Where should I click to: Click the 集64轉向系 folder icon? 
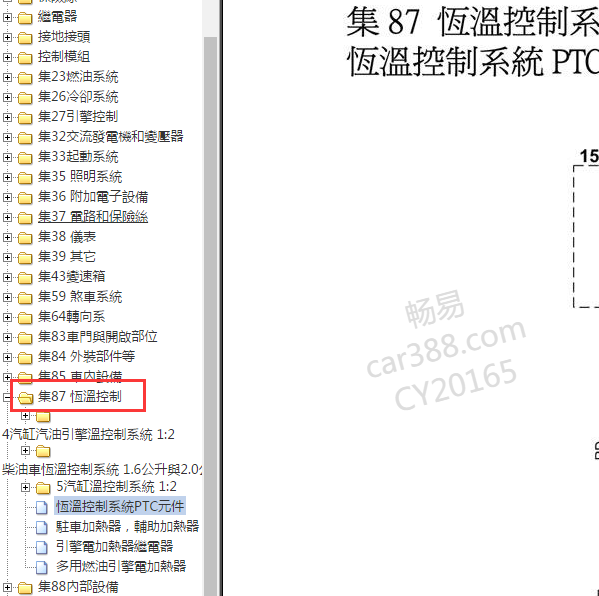25,317
